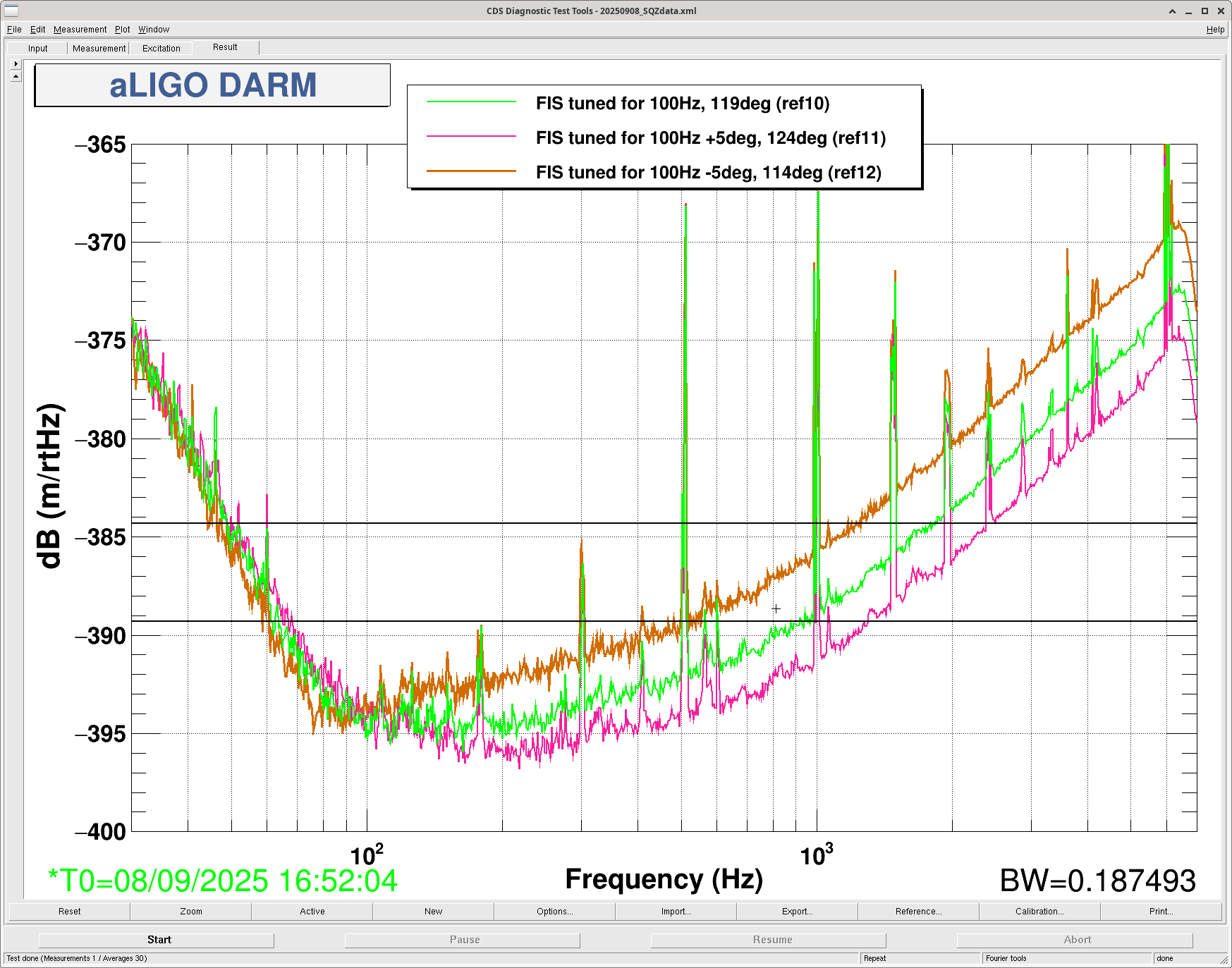Viewport: 1232px width, 968px height.
Task: Click the resize grip in the bottom-right corner
Action: click(x=1224, y=960)
